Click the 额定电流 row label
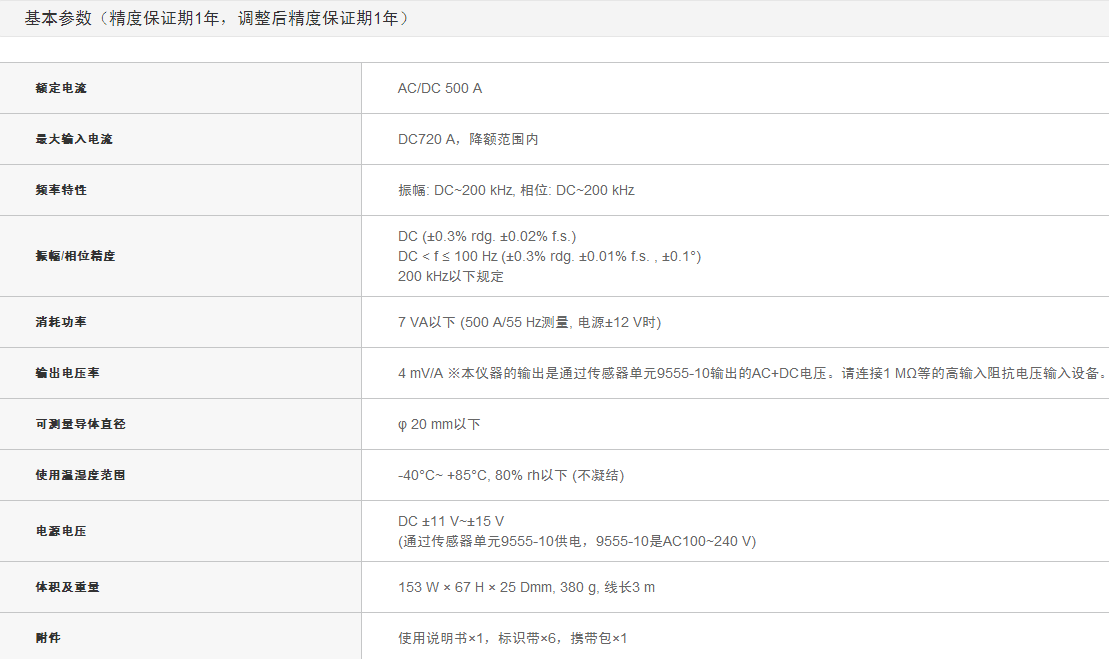Screen dimensions: 1109x659 coord(61,88)
